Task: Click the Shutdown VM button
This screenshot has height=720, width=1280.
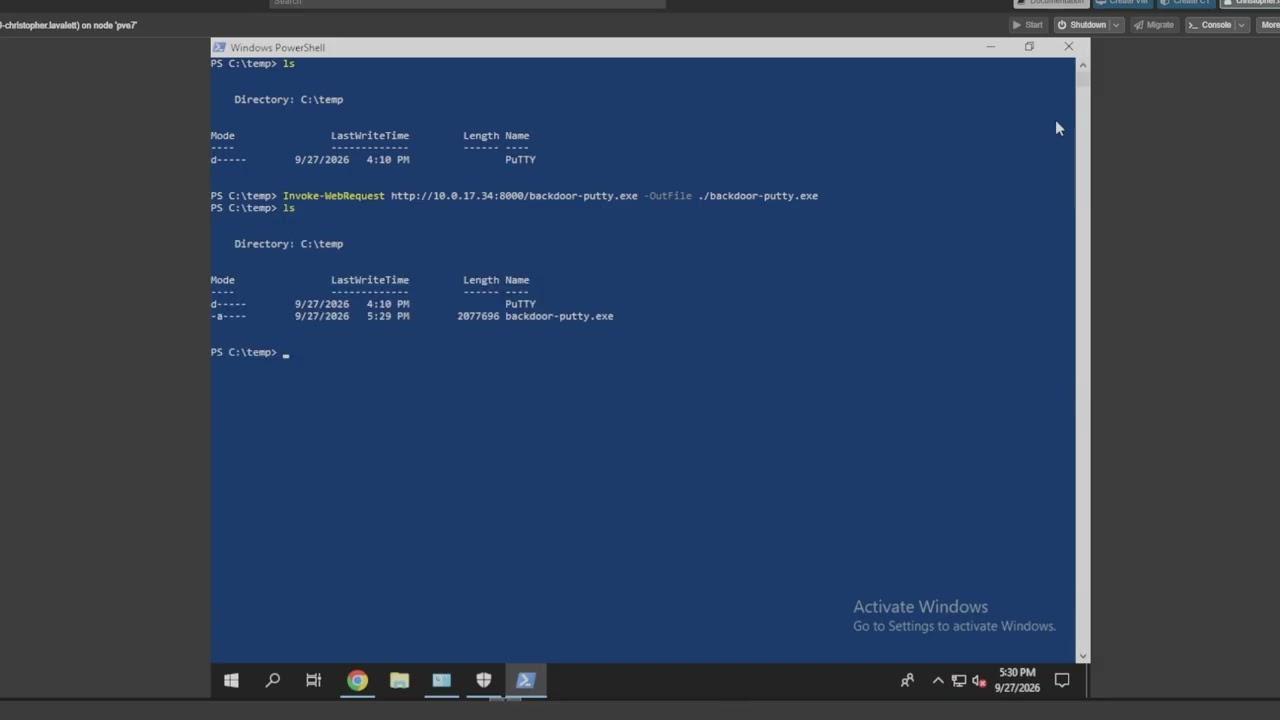Action: click(1081, 25)
